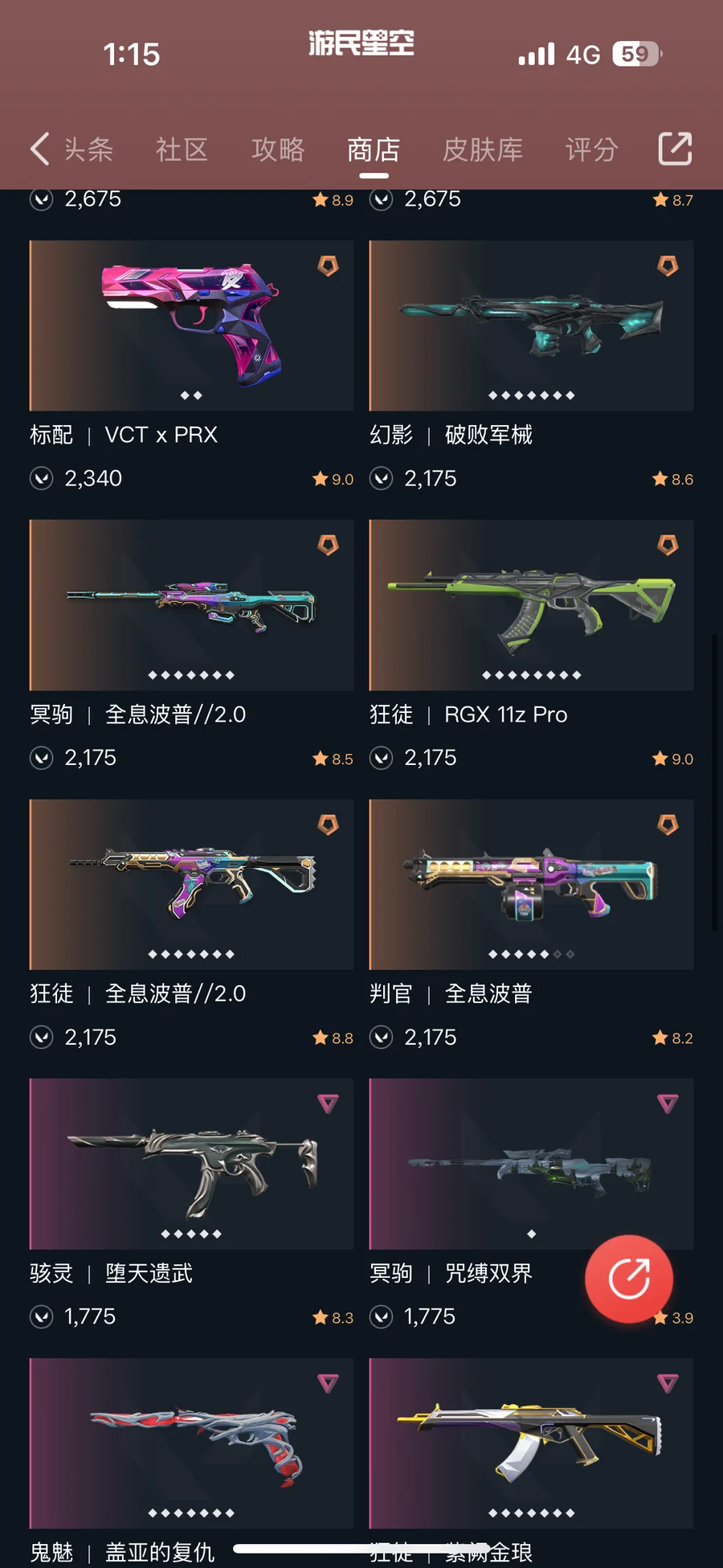The height and width of the screenshot is (1568, 723).
Task: Tap the back arrow in header
Action: 40,149
